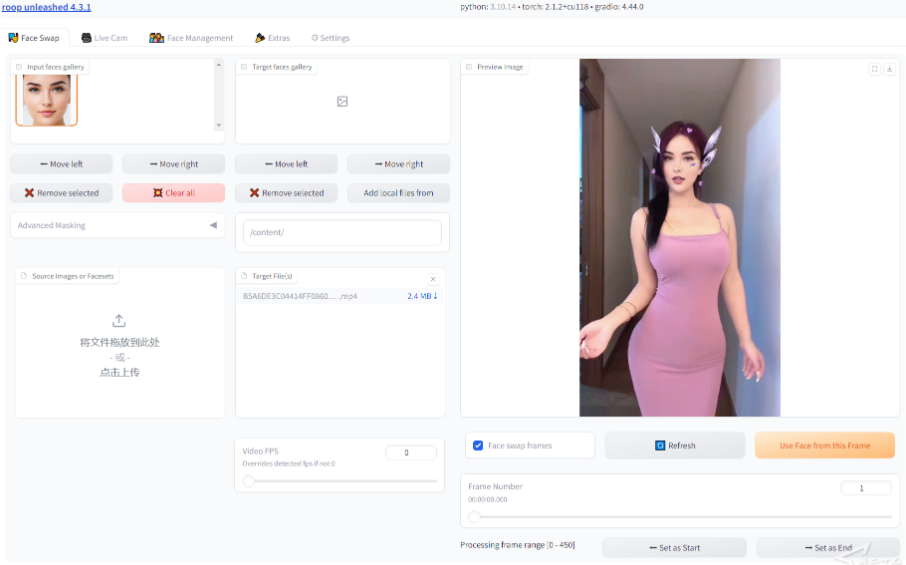Image resolution: width=906 pixels, height=565 pixels.
Task: Select the B5A6DE3C04414FF0860 mp4 file entry
Action: [300, 296]
